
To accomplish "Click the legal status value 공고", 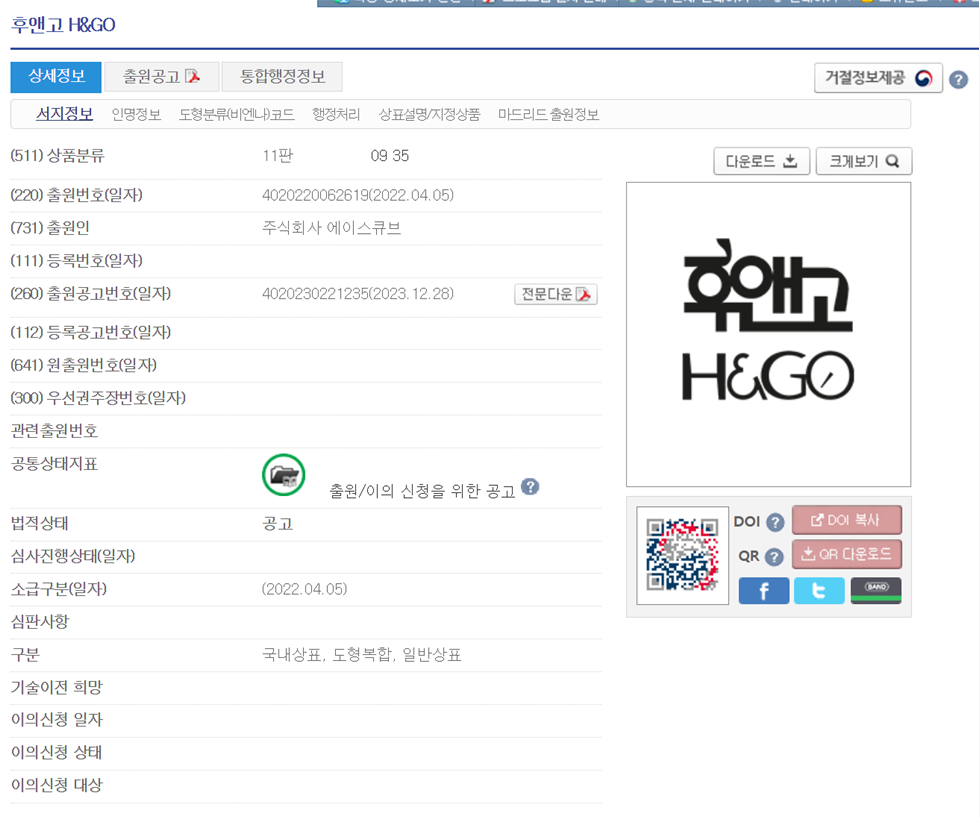I will [x=278, y=523].
